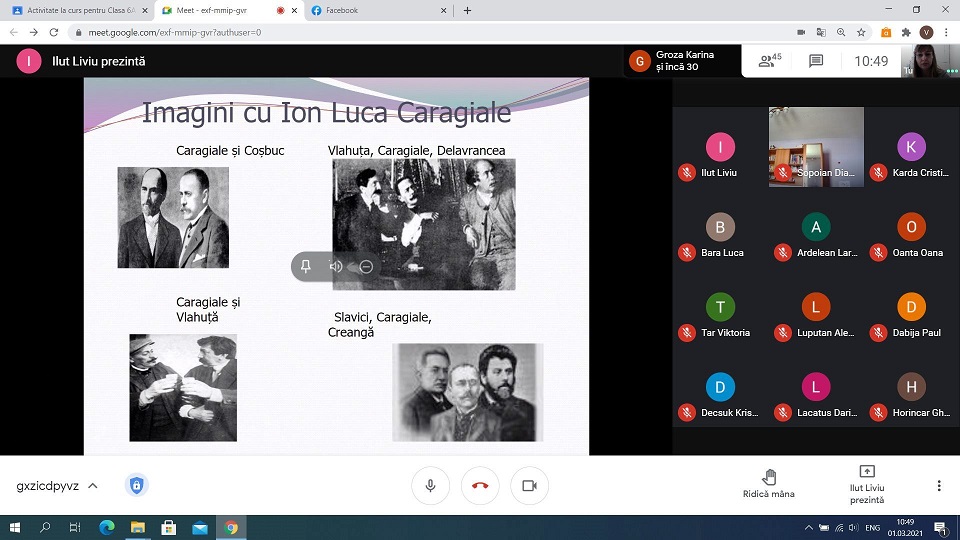Image resolution: width=960 pixels, height=540 pixels.
Task: Click the red hang up call button
Action: (480, 485)
